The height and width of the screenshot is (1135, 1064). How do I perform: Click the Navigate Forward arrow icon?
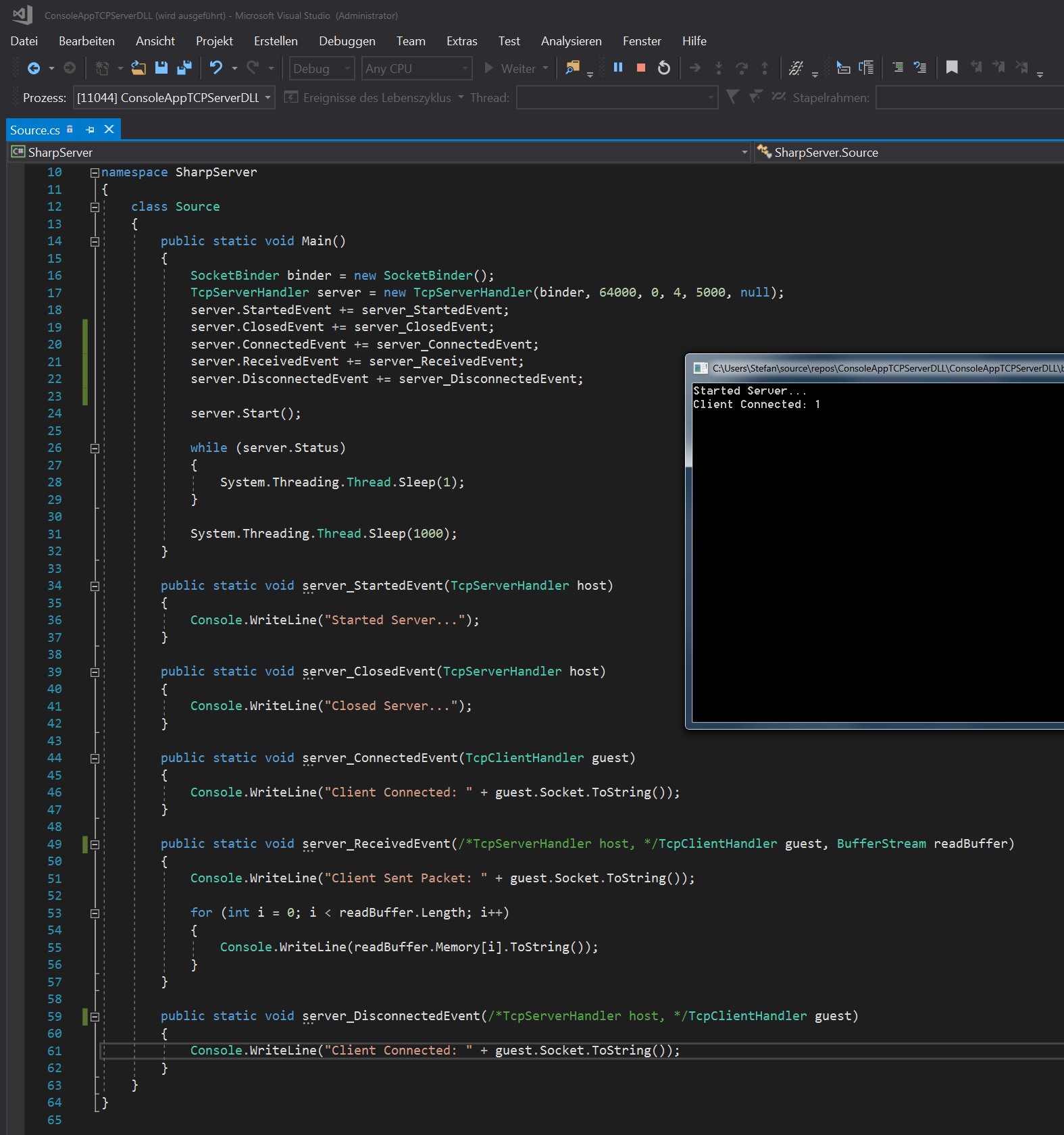[x=69, y=68]
